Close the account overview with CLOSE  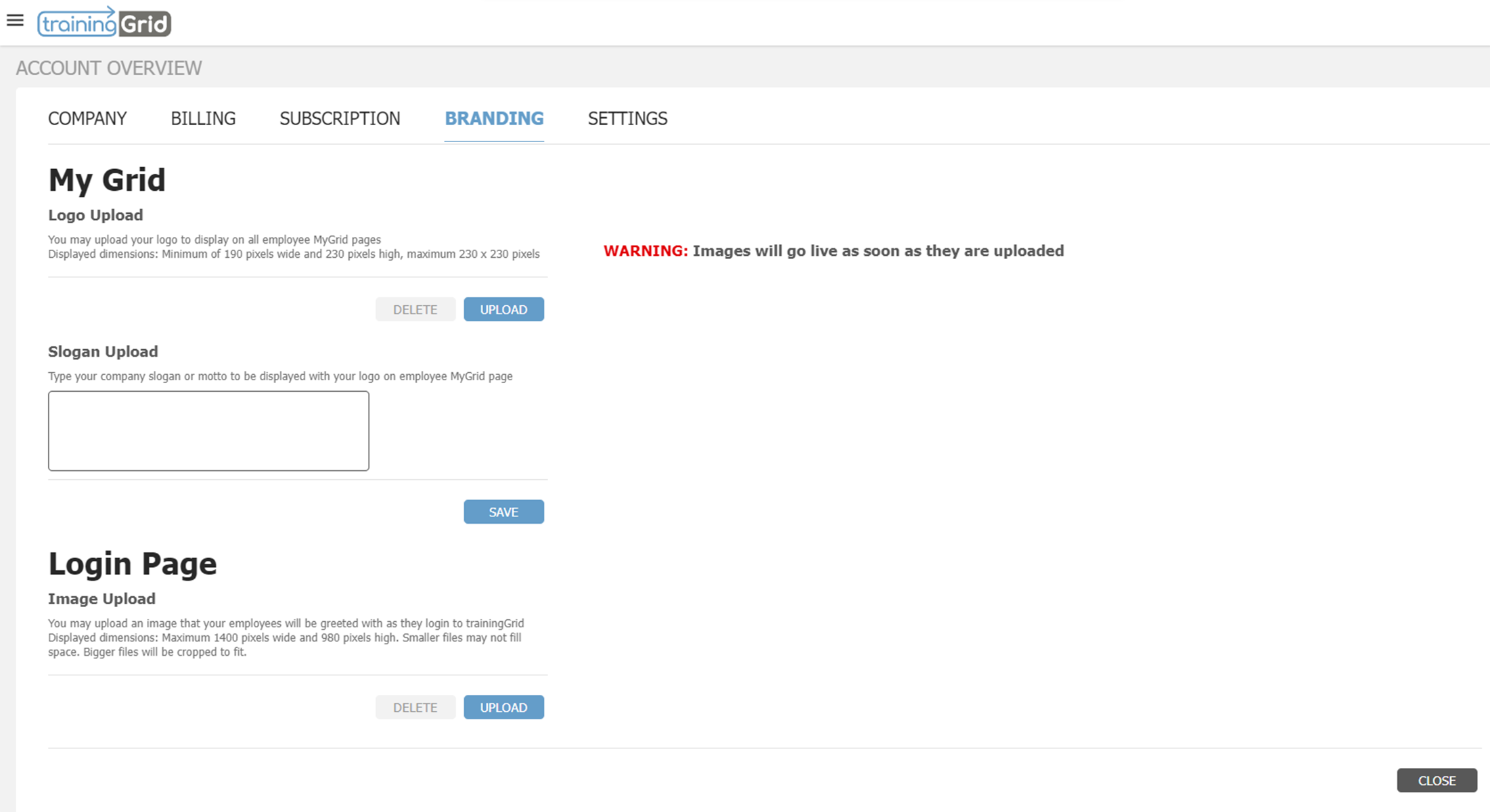coord(1437,780)
